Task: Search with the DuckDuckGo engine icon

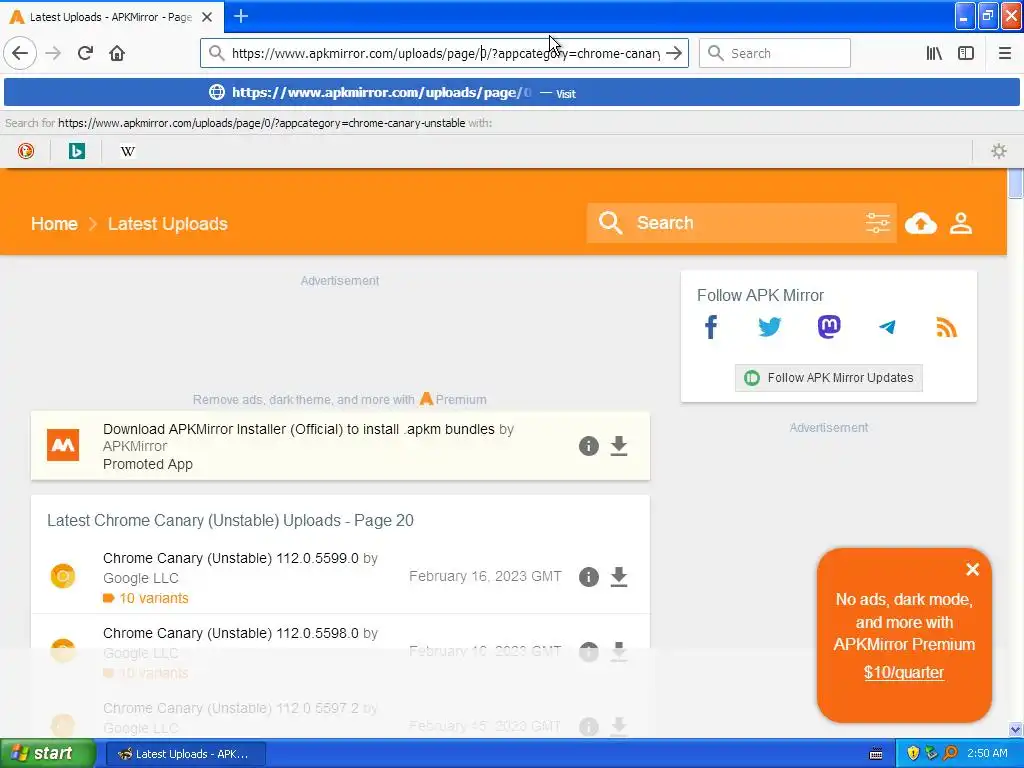Action: click(26, 152)
